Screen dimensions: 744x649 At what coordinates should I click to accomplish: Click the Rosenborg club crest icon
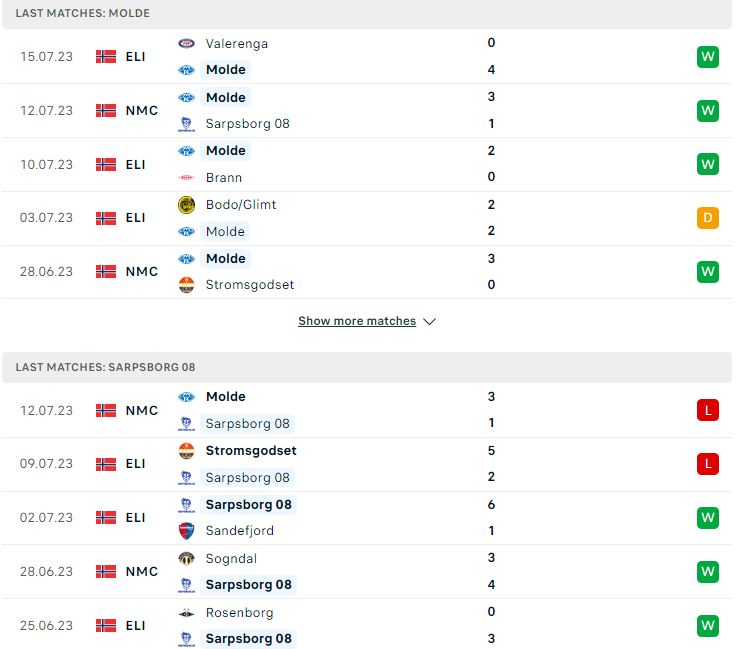(x=186, y=613)
